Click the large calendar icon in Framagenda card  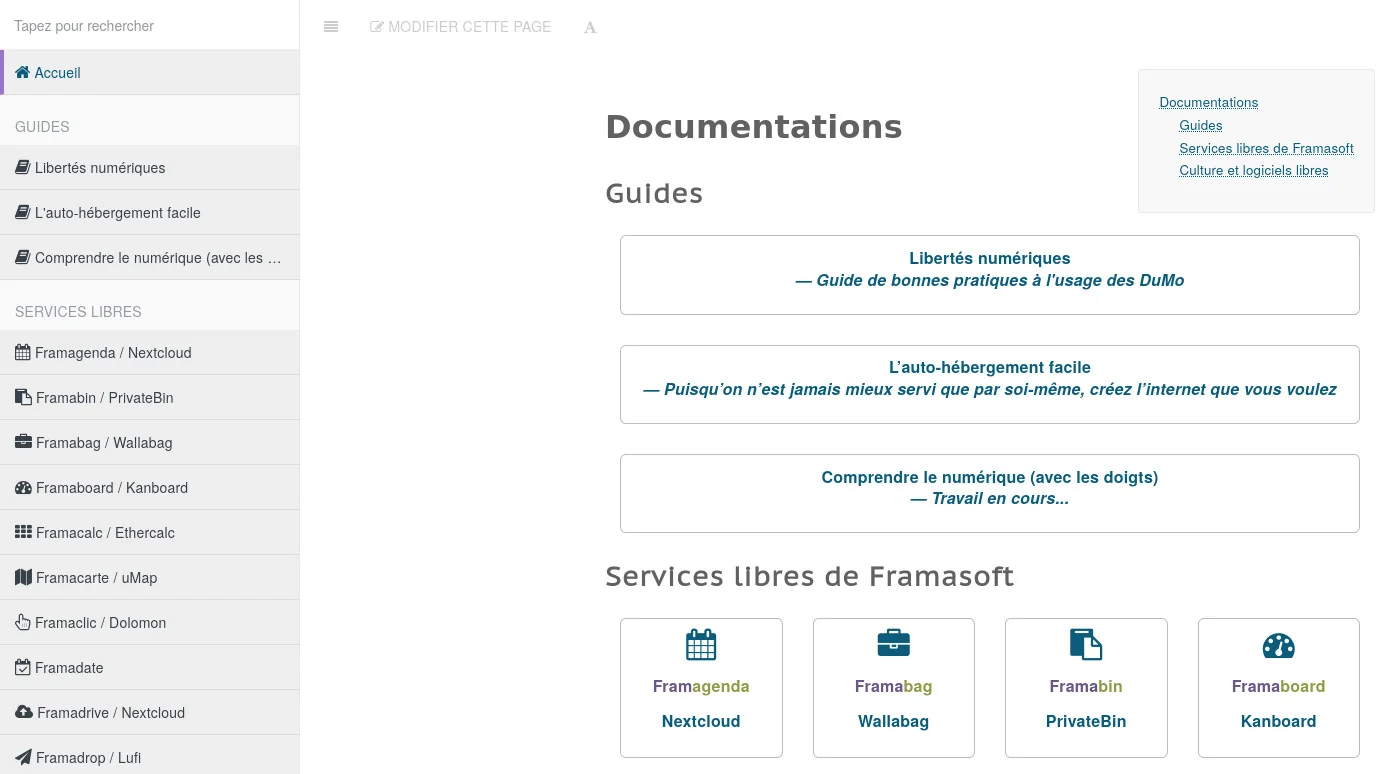[701, 645]
